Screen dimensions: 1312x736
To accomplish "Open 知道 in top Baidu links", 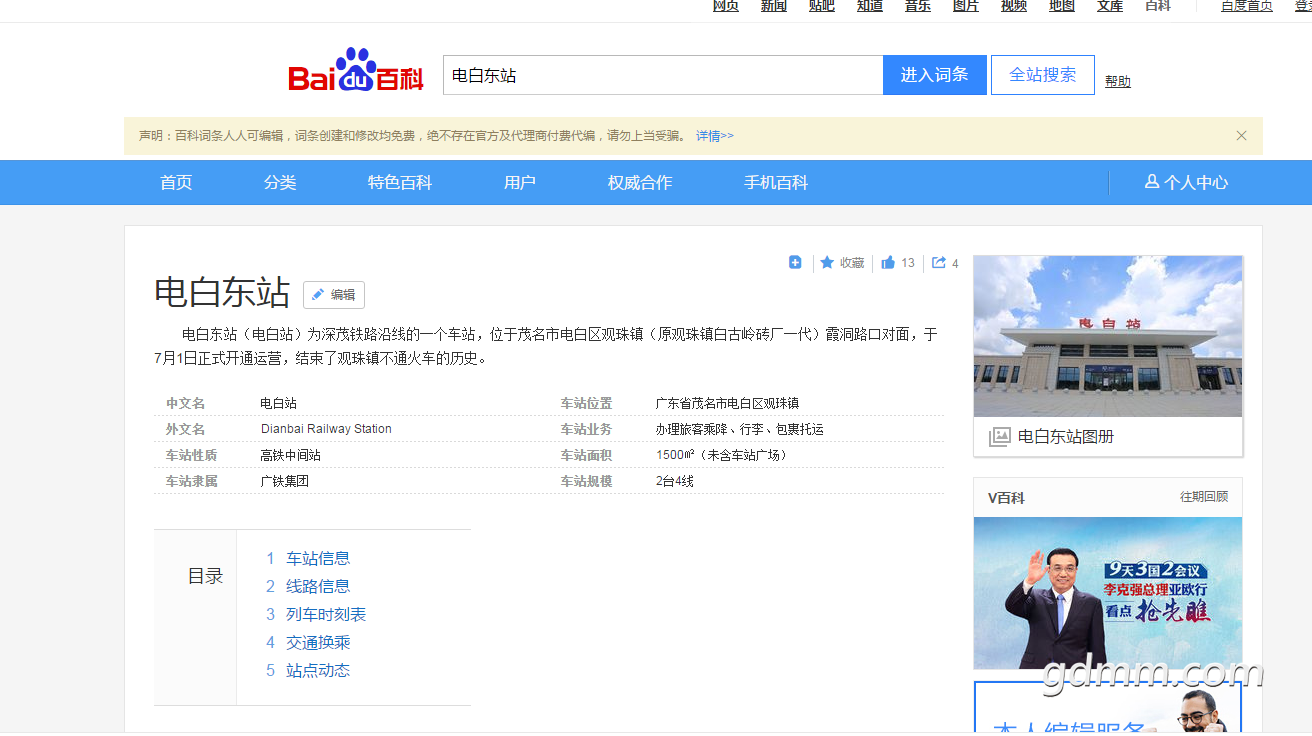I will [870, 6].
